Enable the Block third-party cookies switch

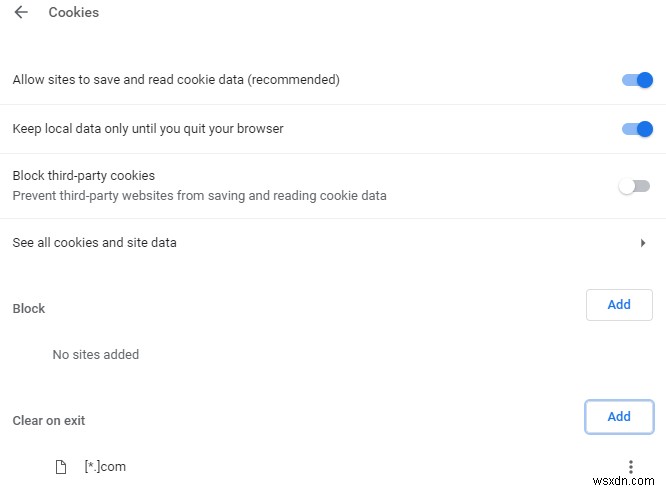click(x=634, y=186)
